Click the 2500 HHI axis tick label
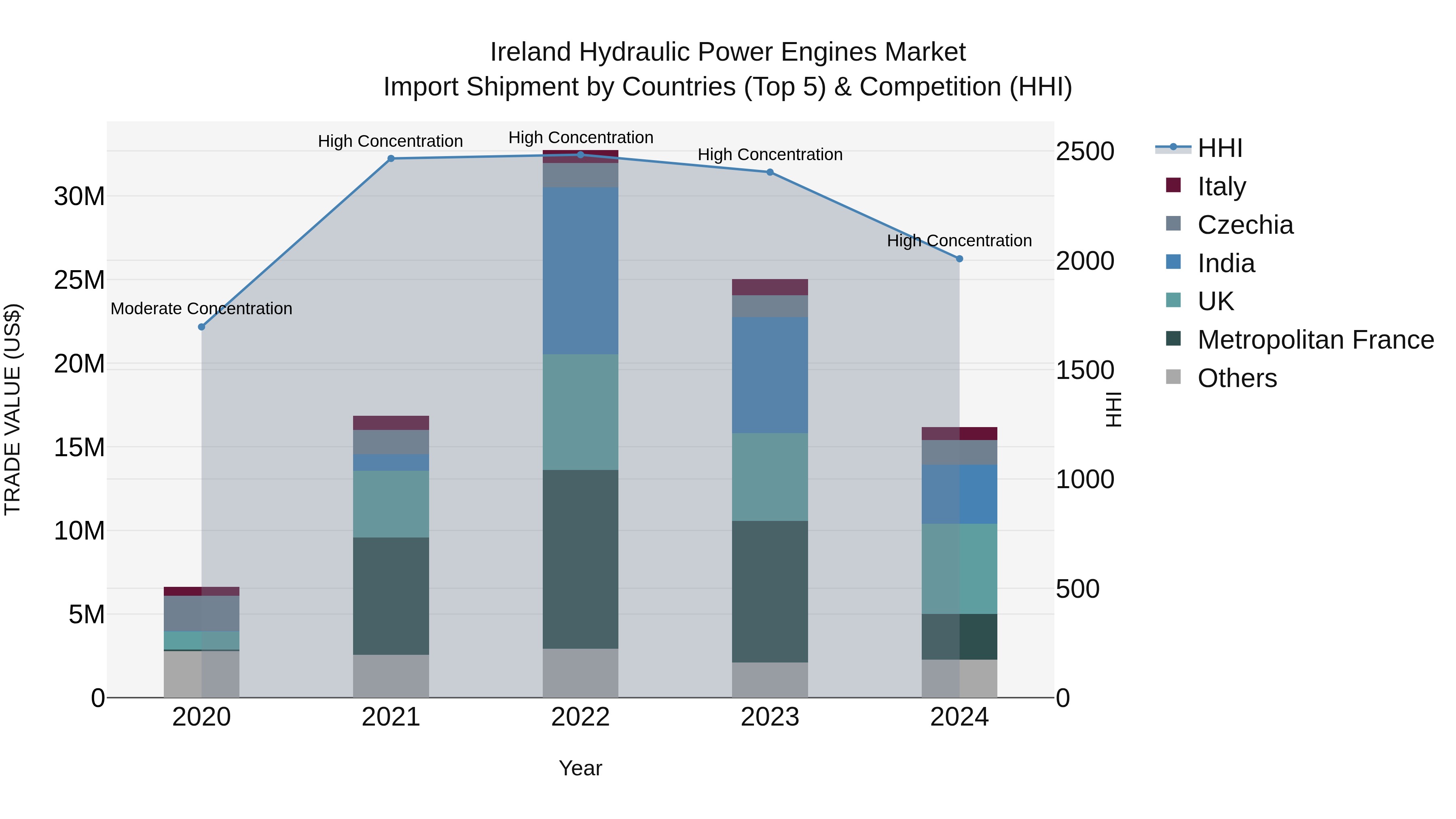Screen dimensions: 1456x819 pos(1085,152)
